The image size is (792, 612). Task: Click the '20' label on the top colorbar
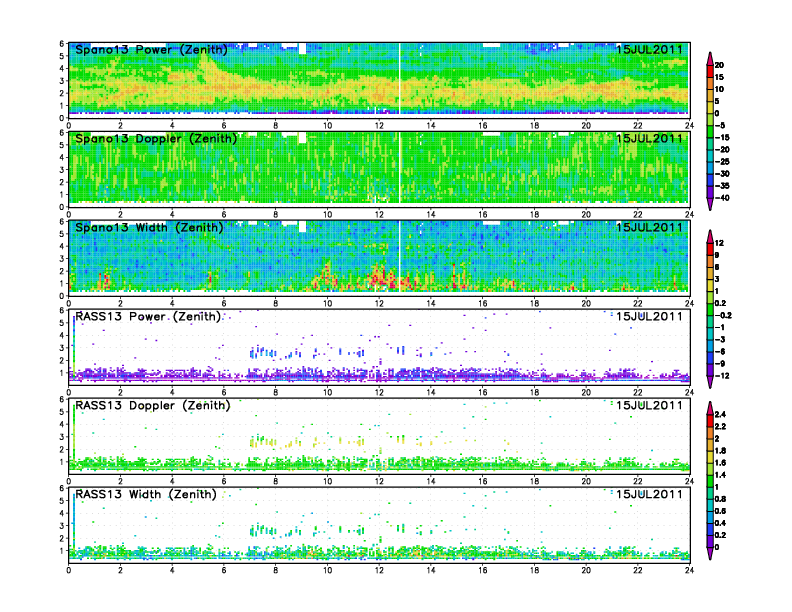(x=719, y=65)
